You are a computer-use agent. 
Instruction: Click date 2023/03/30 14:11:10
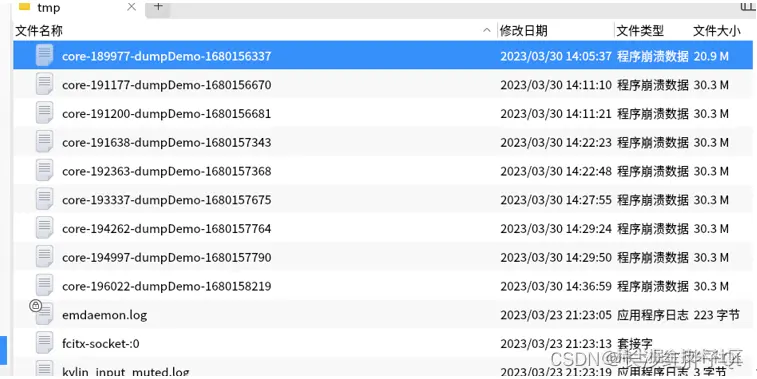pos(556,85)
